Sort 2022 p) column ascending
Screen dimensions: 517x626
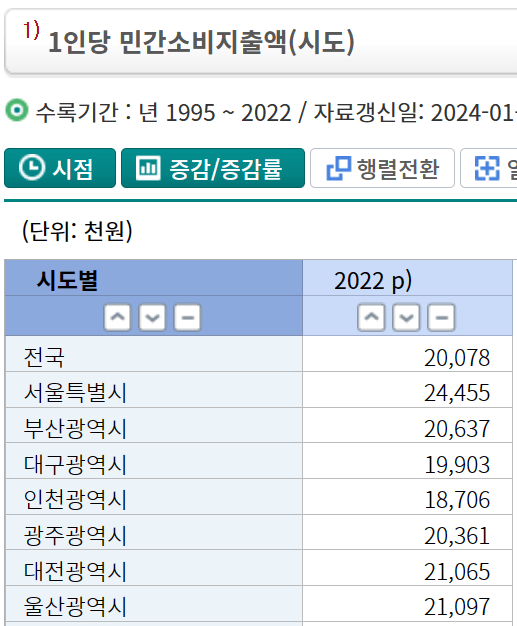pos(371,317)
